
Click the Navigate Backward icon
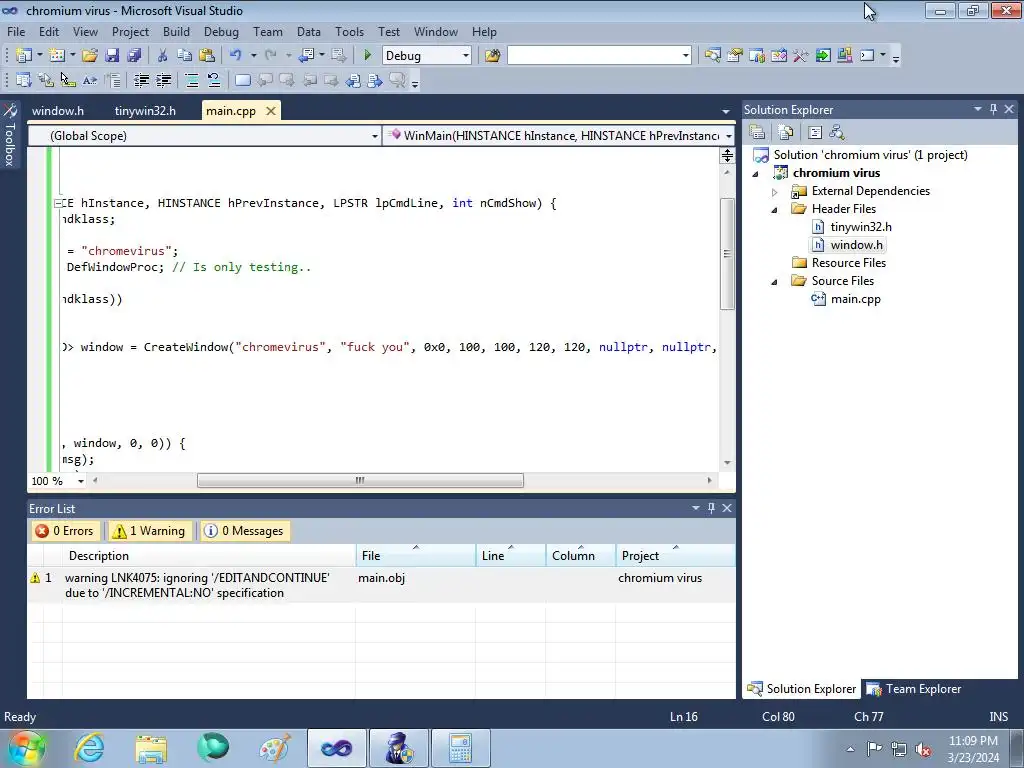pos(306,56)
